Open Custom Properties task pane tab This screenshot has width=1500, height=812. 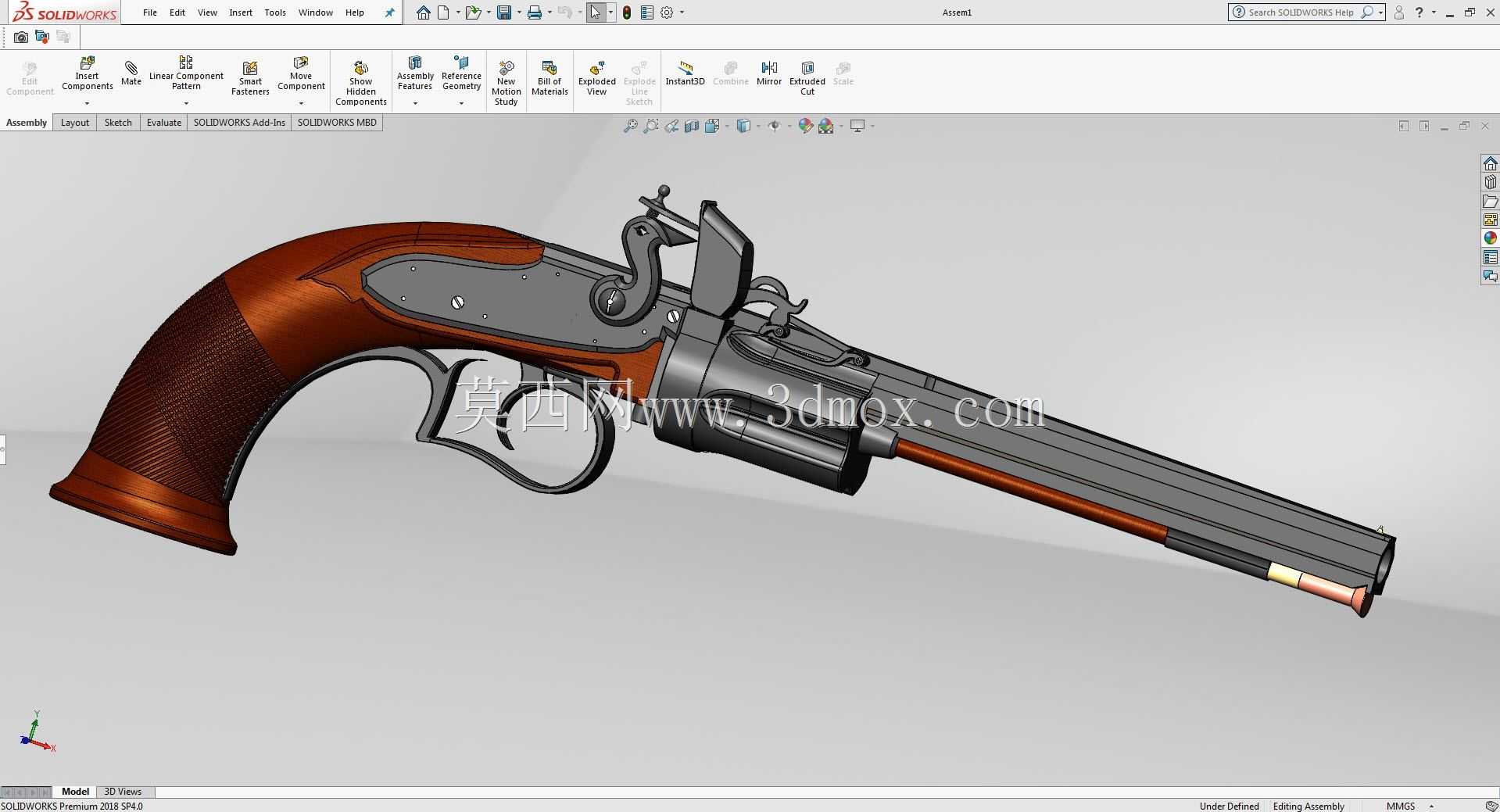[1490, 257]
